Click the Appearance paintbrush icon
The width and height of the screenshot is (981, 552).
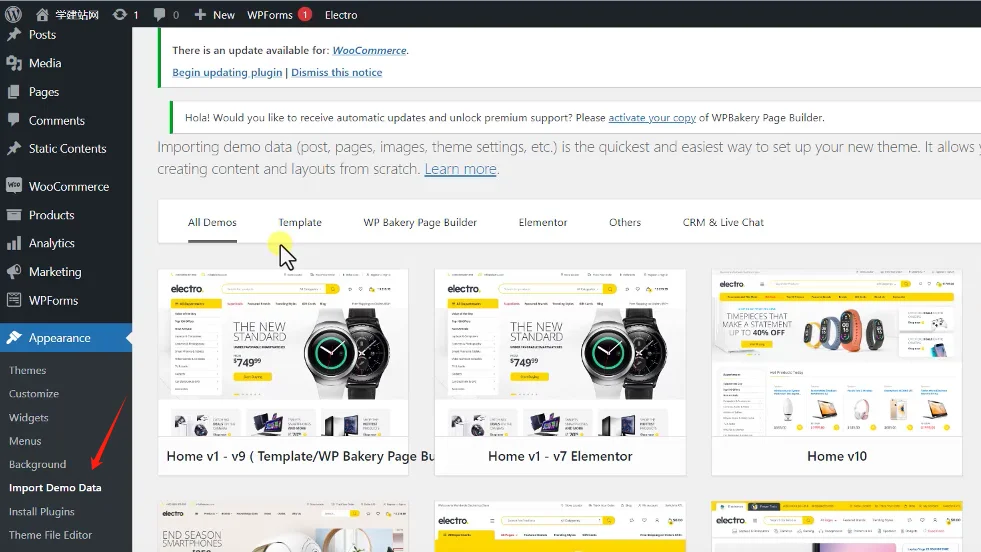click(x=14, y=337)
